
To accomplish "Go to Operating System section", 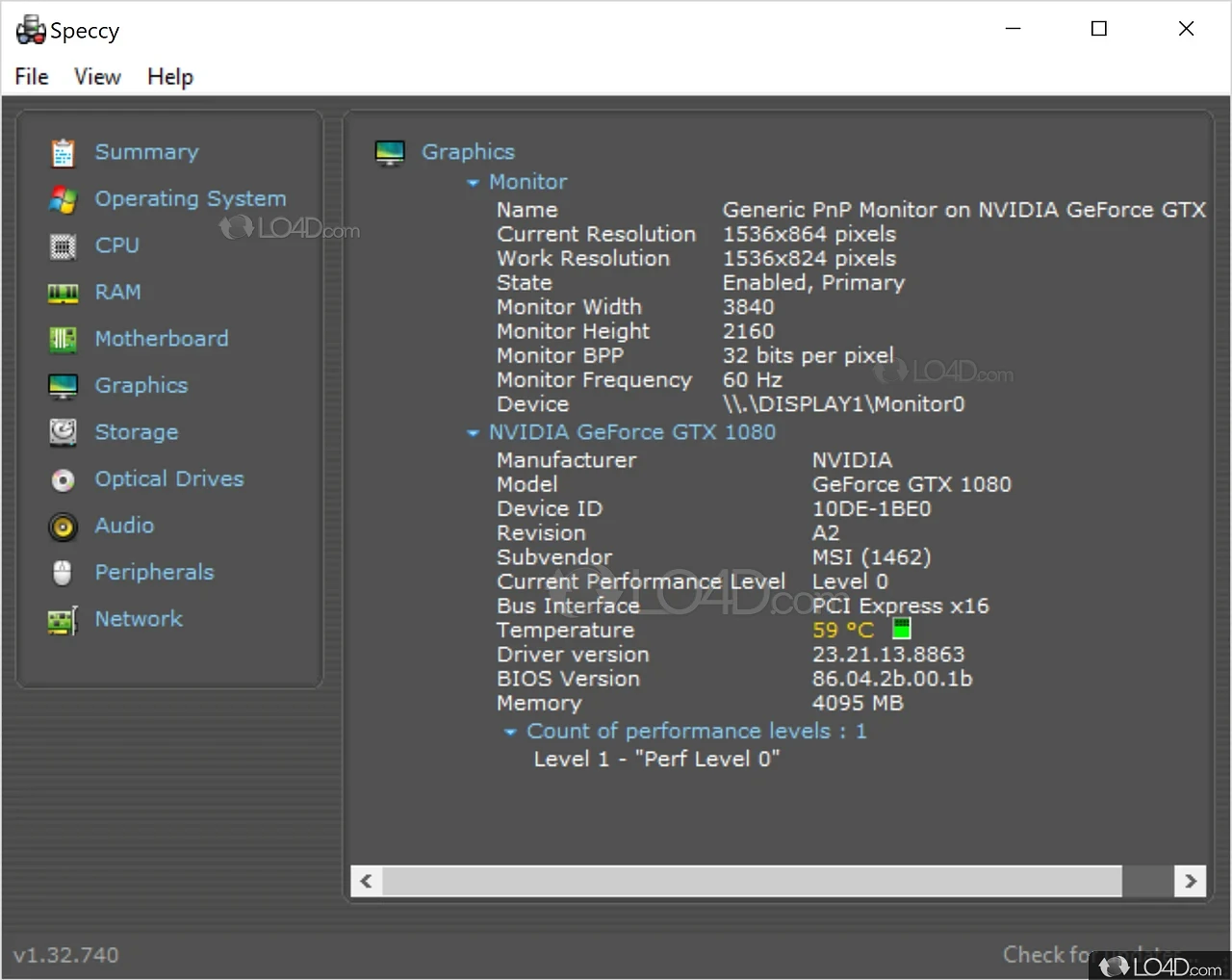I will (191, 199).
